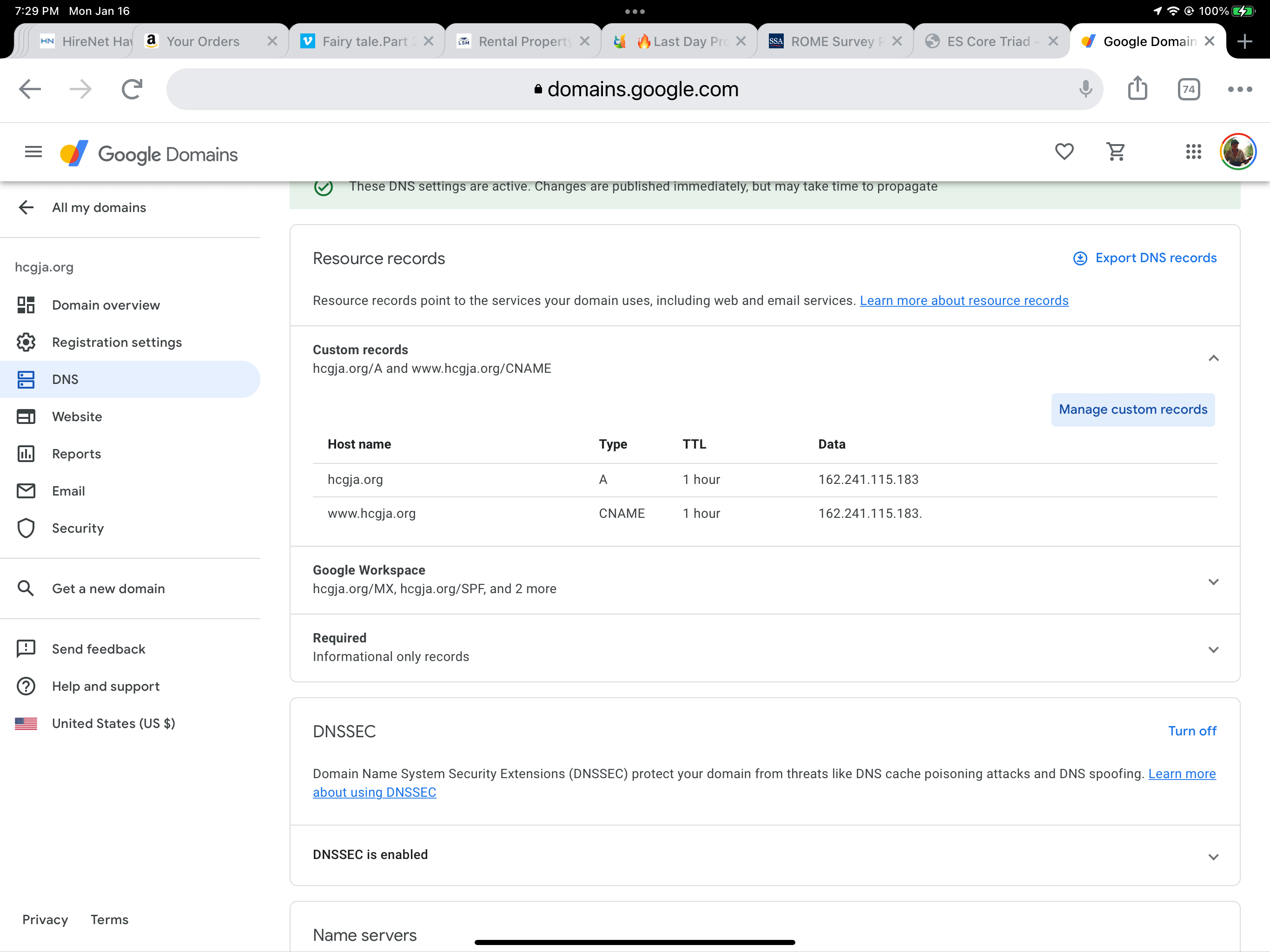Click the domains.google.com address bar
Screen dimensions: 1270x952
point(635,89)
